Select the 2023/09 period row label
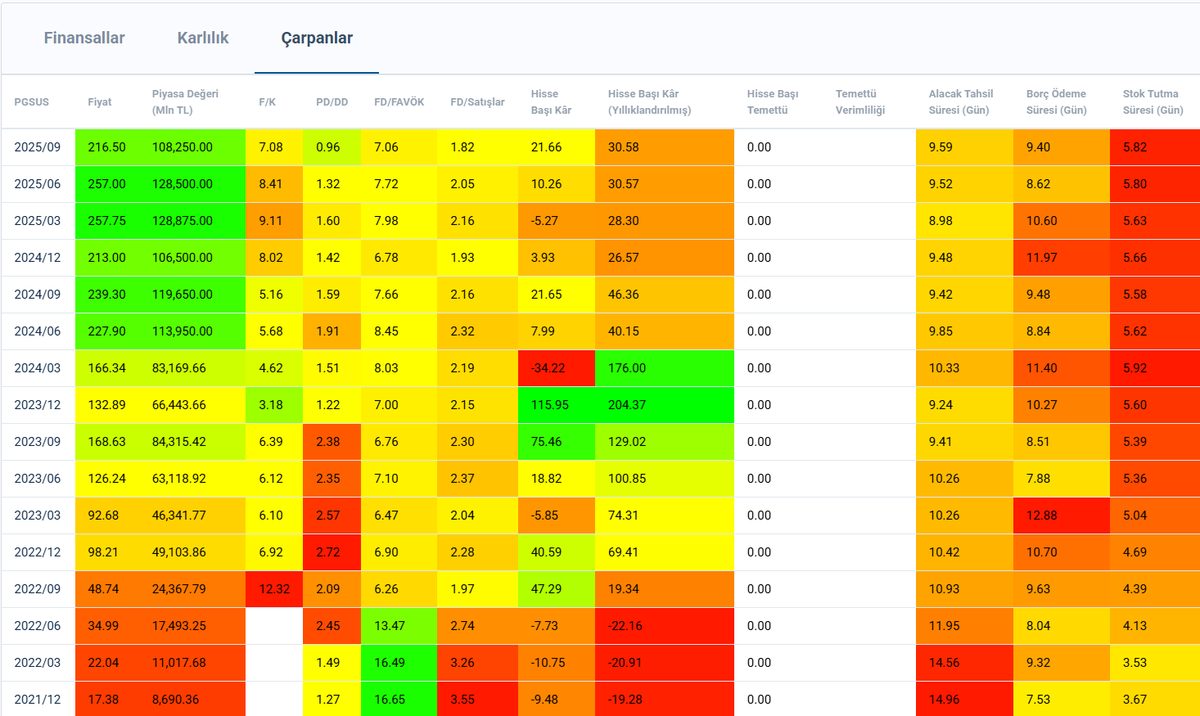 pyautogui.click(x=37, y=442)
